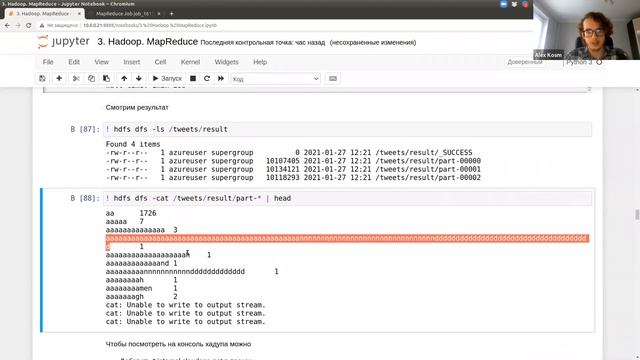Open the Kernel menu

(190, 62)
